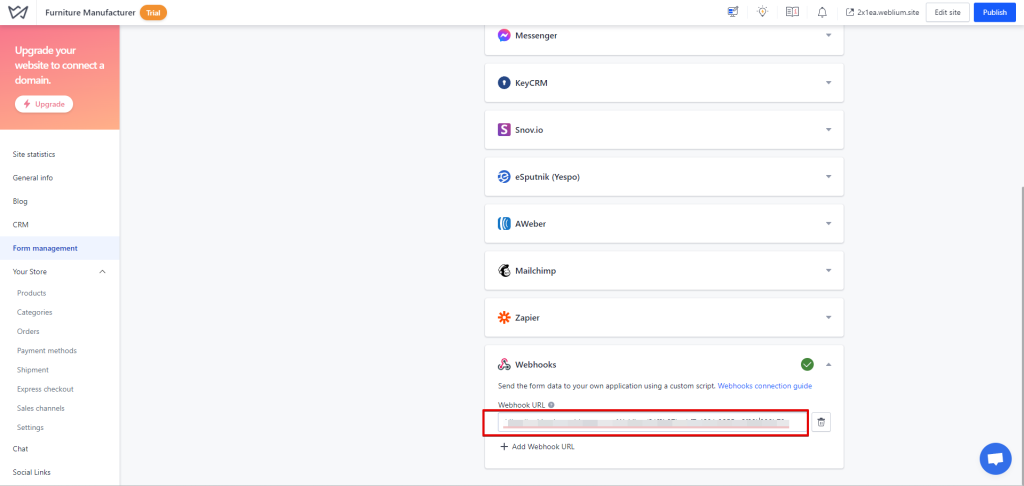Viewport: 1024px width, 486px height.
Task: Collapse the Webhooks panel
Action: pyautogui.click(x=828, y=365)
